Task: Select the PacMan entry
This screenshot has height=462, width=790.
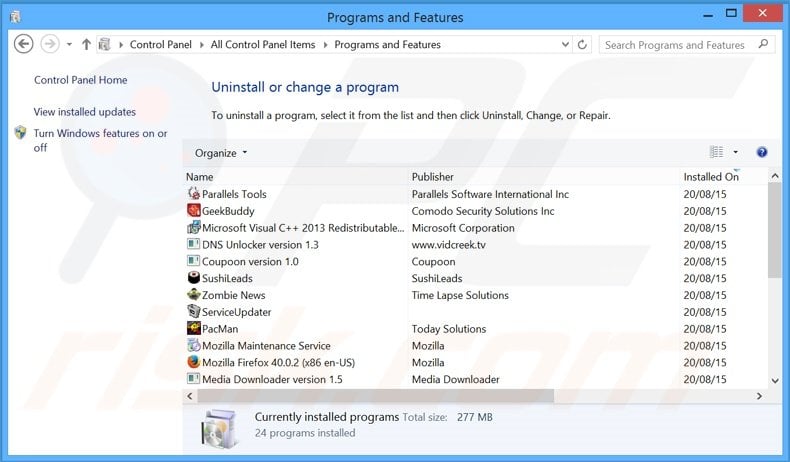Action: pyautogui.click(x=220, y=329)
